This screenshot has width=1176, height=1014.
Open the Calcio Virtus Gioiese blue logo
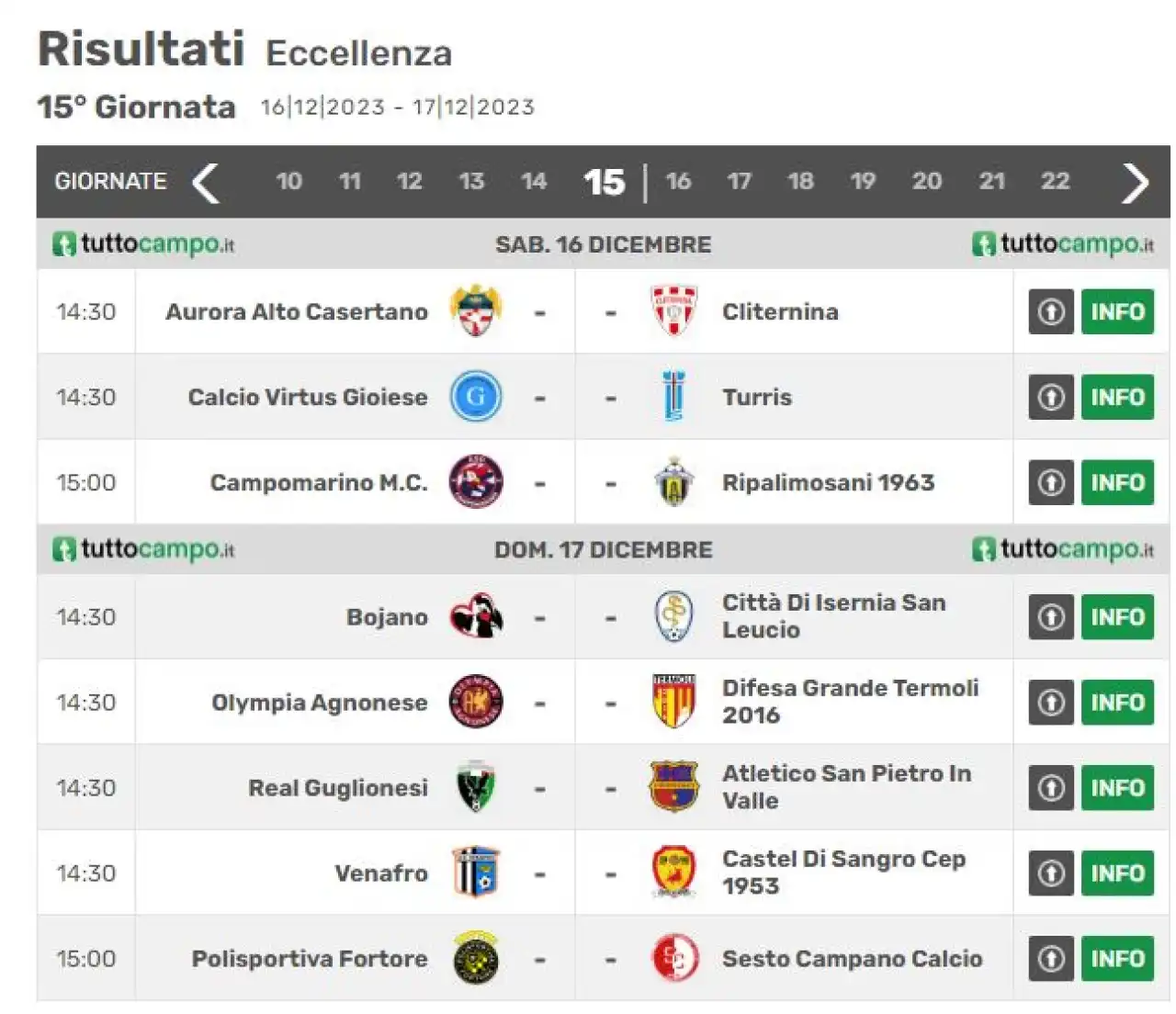point(476,397)
